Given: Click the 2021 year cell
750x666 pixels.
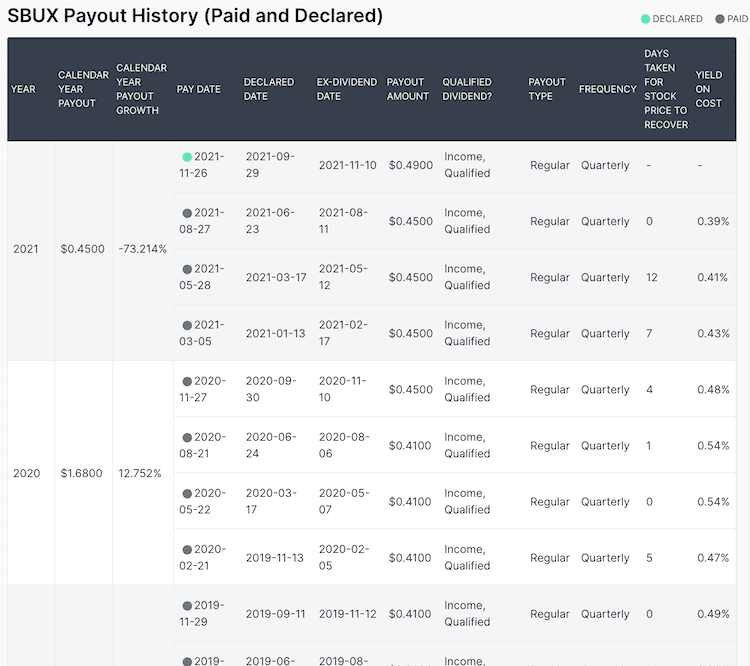Looking at the screenshot, I should (26, 249).
